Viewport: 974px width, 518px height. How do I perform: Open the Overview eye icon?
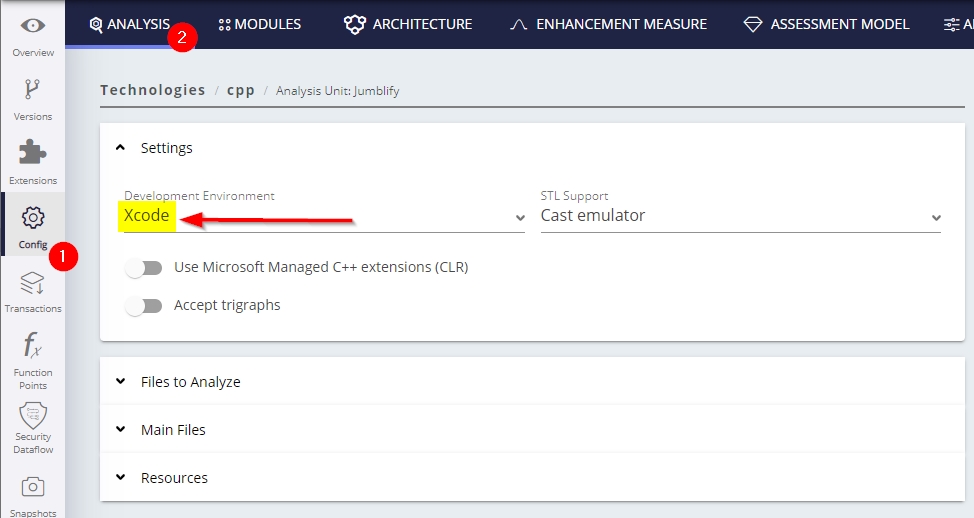click(32, 27)
